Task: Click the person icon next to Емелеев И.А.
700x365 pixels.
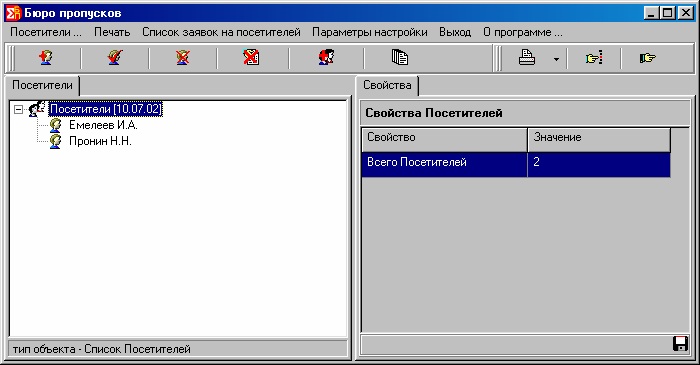Action: point(55,125)
